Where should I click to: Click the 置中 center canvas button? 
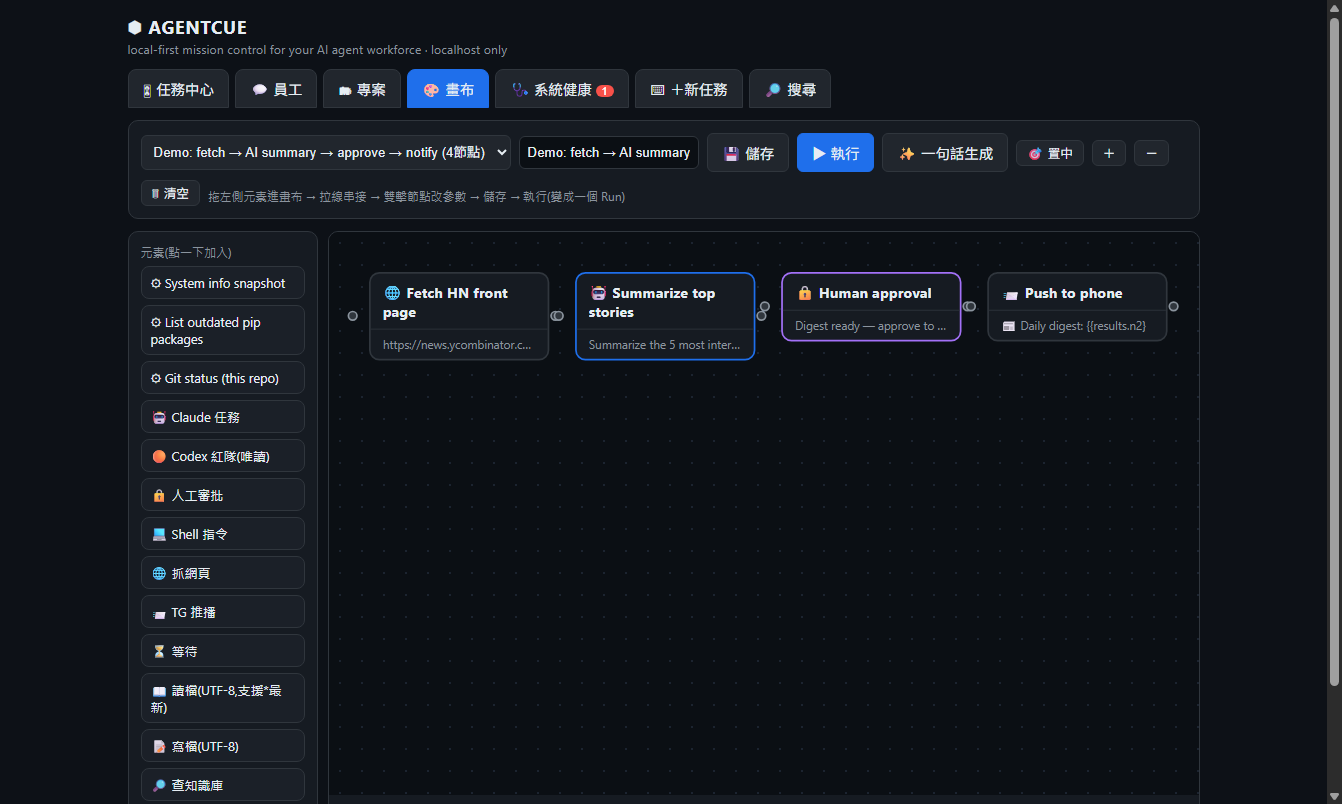(1050, 153)
